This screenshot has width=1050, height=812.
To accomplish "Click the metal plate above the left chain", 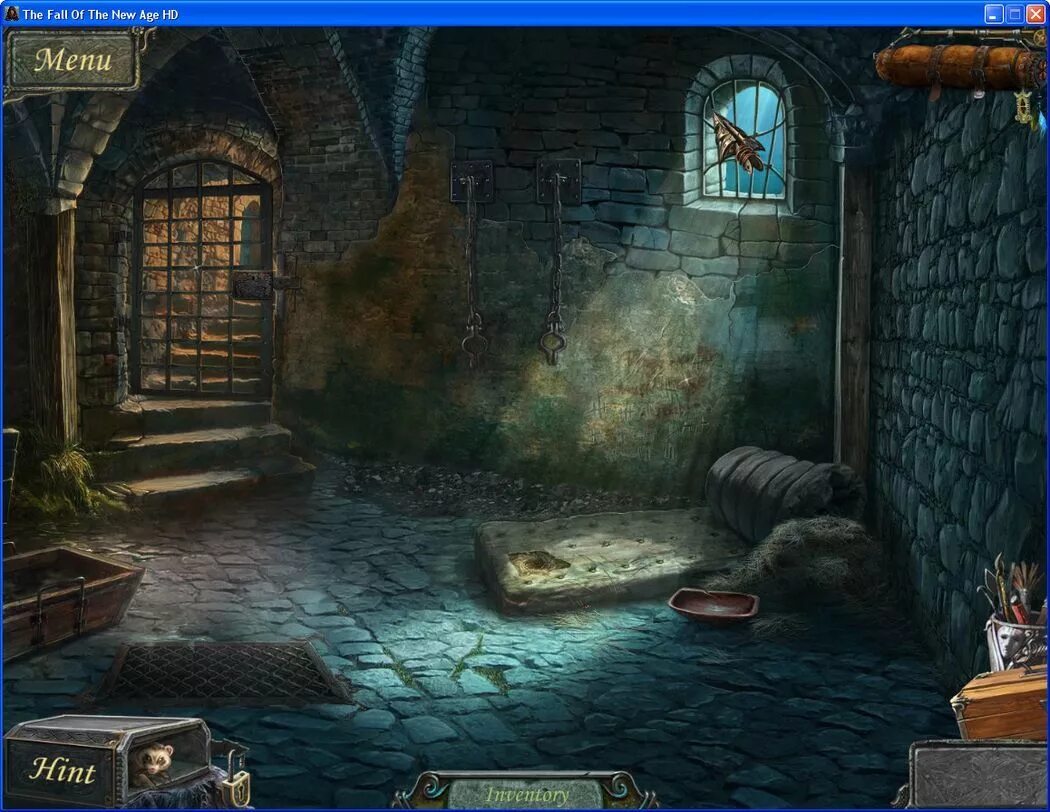I will [472, 180].
